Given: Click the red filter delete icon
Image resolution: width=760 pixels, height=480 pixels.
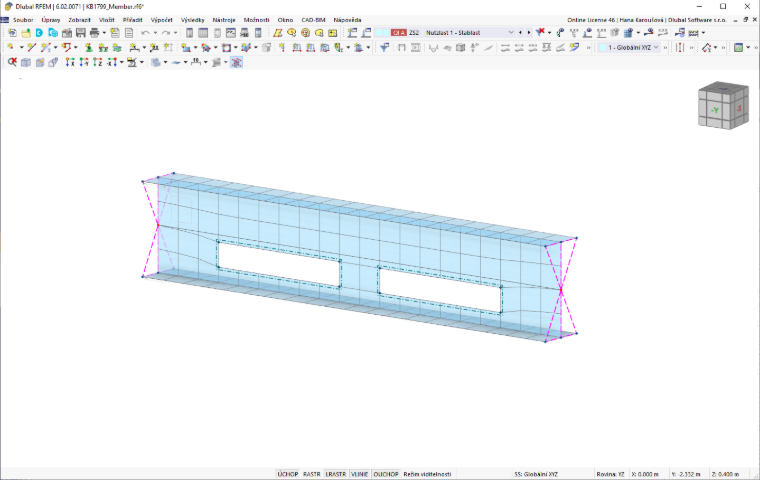Looking at the screenshot, I should (540, 32).
